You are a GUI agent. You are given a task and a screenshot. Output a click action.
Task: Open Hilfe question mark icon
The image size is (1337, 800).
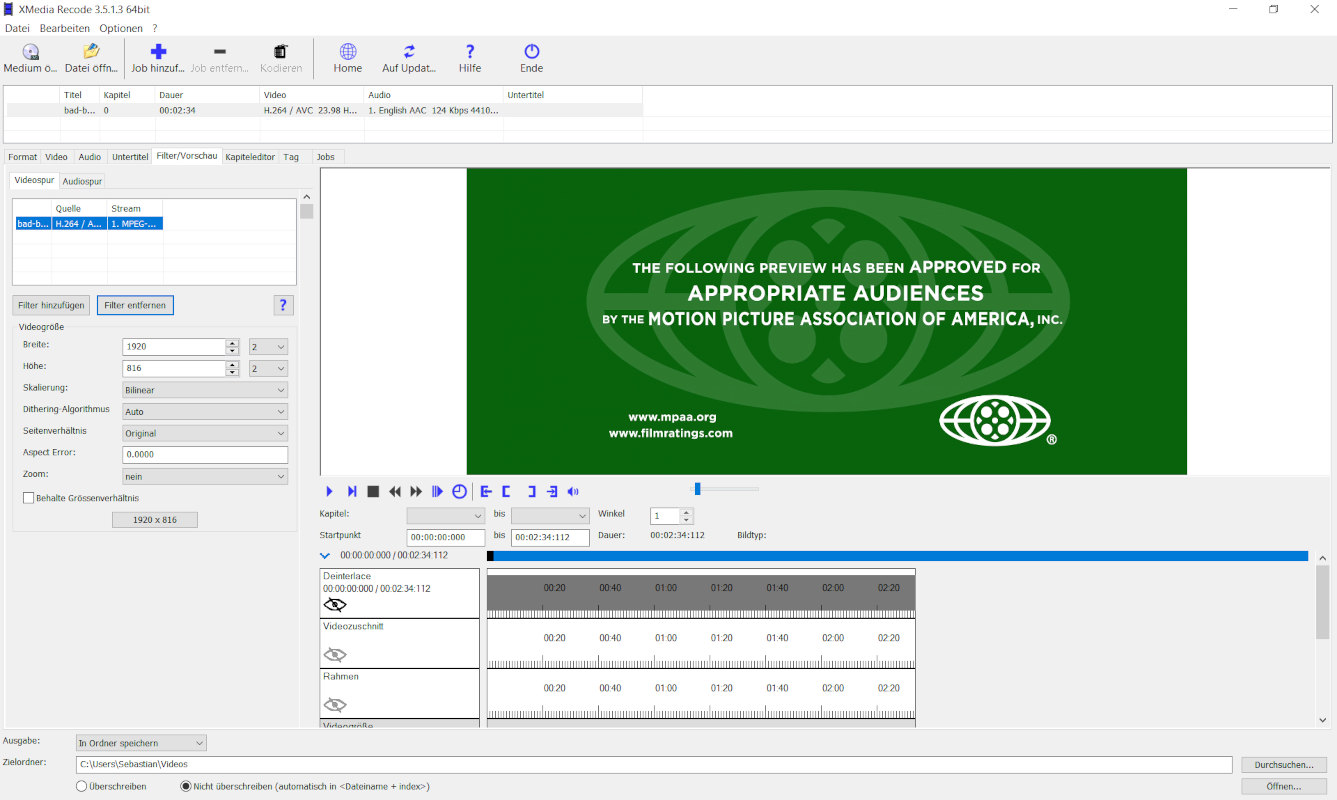470,52
